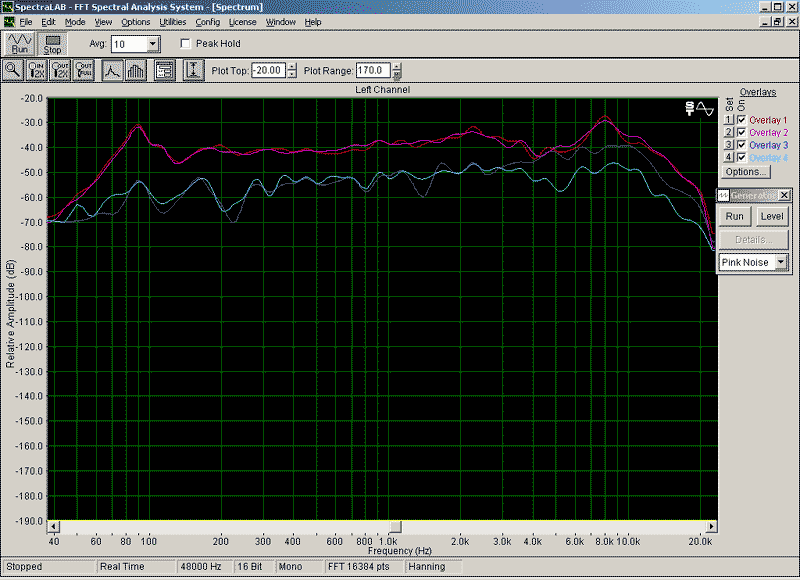Switch to bar graph display icon

(137, 70)
